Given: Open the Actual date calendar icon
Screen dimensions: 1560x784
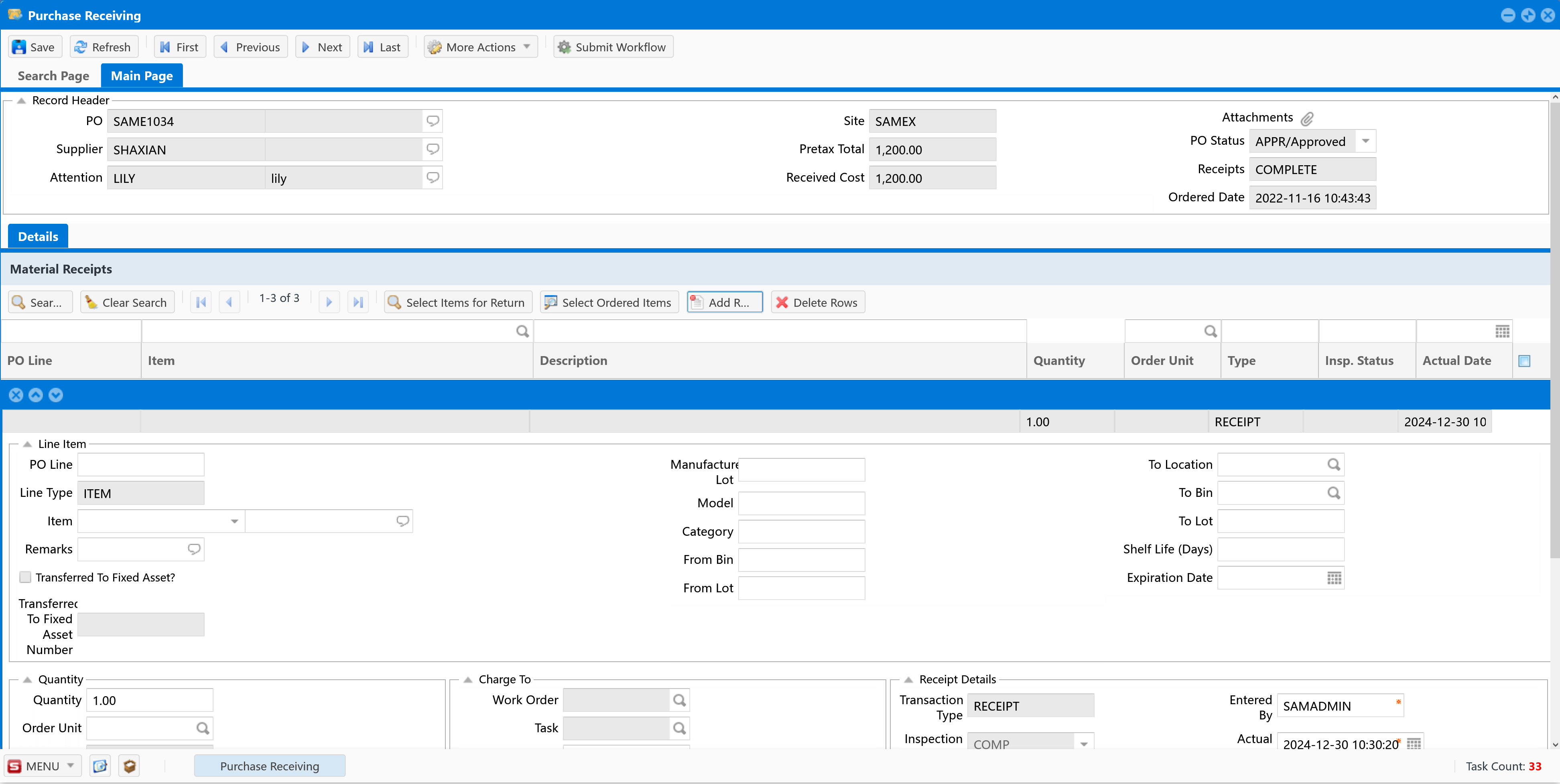Looking at the screenshot, I should [x=1414, y=743].
